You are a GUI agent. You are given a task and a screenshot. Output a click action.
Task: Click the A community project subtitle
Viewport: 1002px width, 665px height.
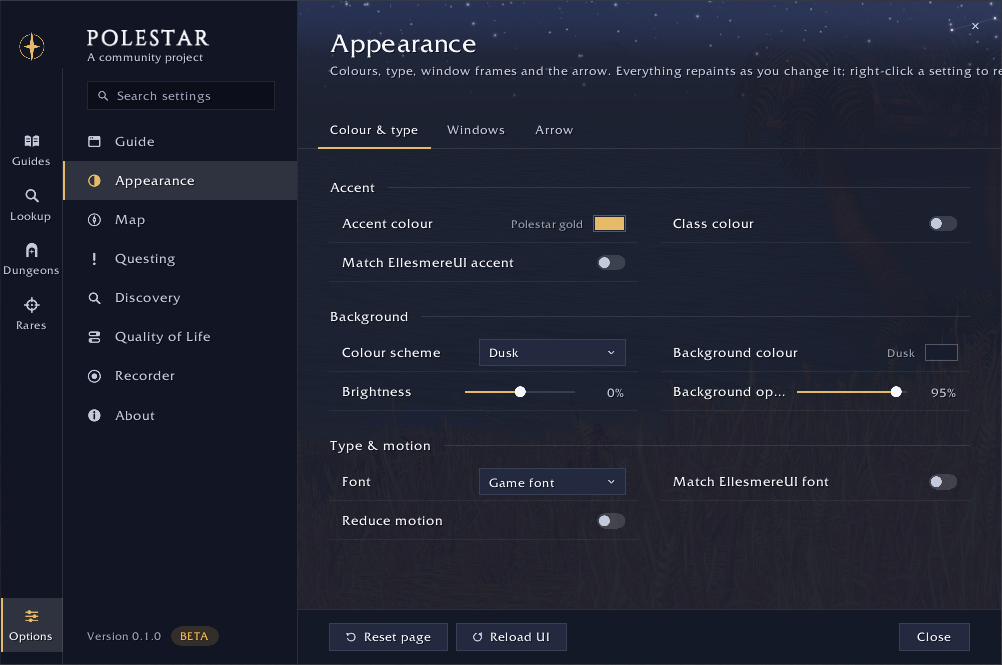(x=145, y=57)
